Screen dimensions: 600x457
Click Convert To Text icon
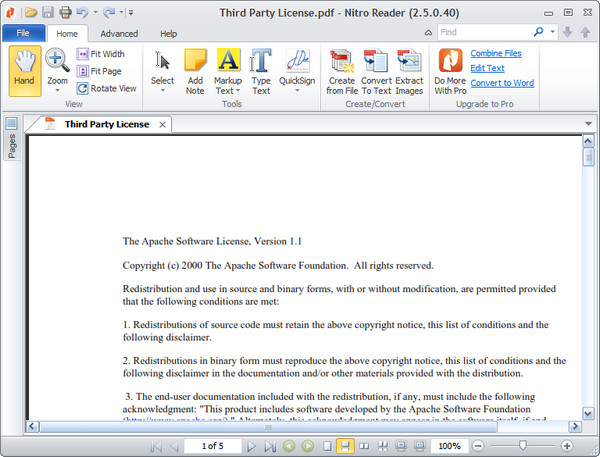pyautogui.click(x=376, y=70)
